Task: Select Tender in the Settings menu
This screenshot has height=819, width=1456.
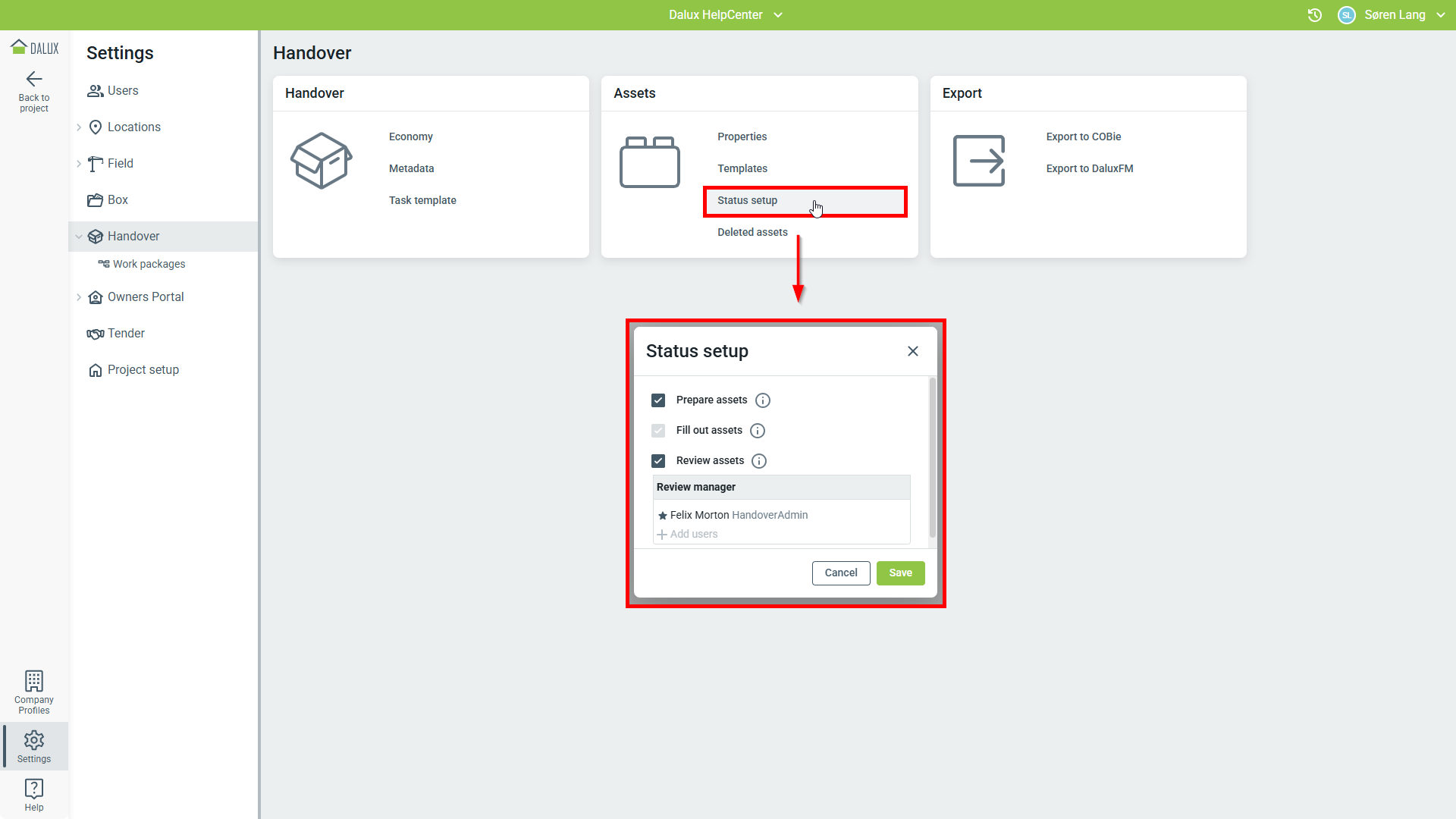Action: (x=126, y=334)
